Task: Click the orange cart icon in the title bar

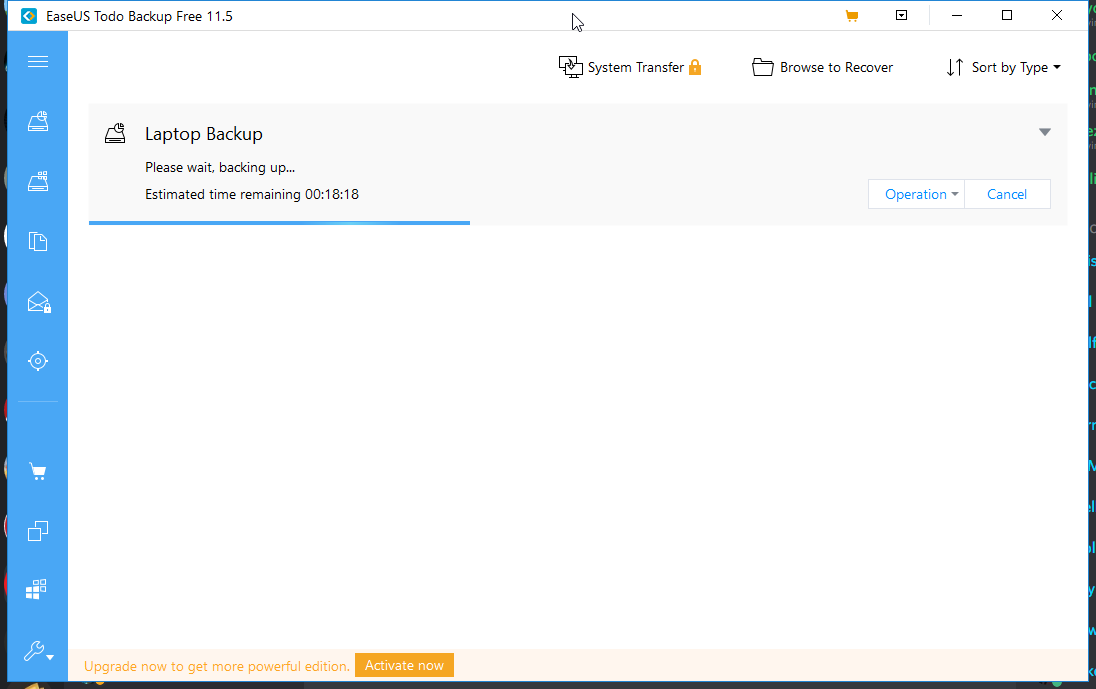Action: point(851,15)
